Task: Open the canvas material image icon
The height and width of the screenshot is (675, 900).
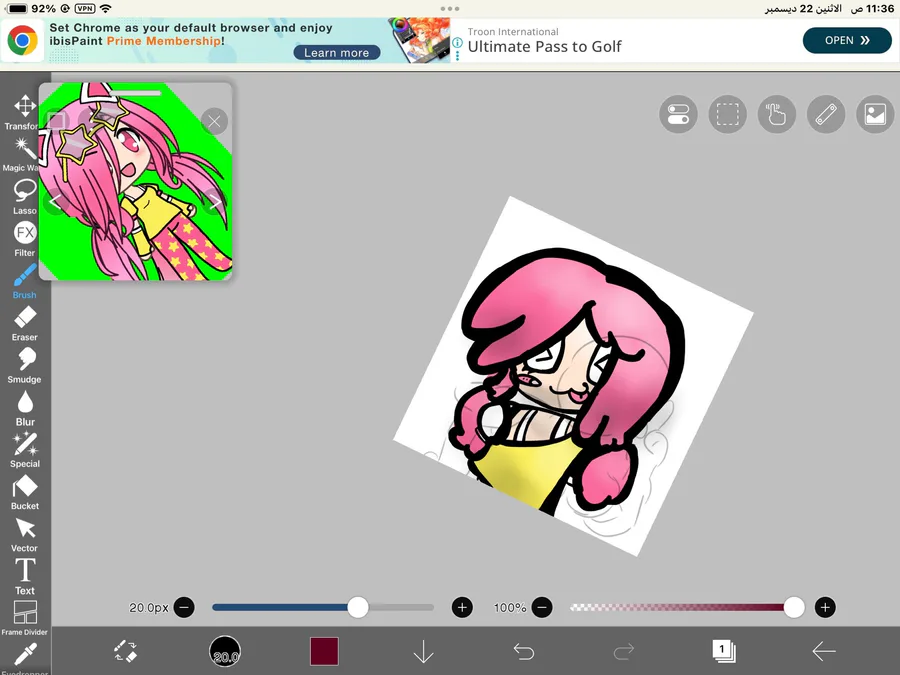Action: click(875, 114)
